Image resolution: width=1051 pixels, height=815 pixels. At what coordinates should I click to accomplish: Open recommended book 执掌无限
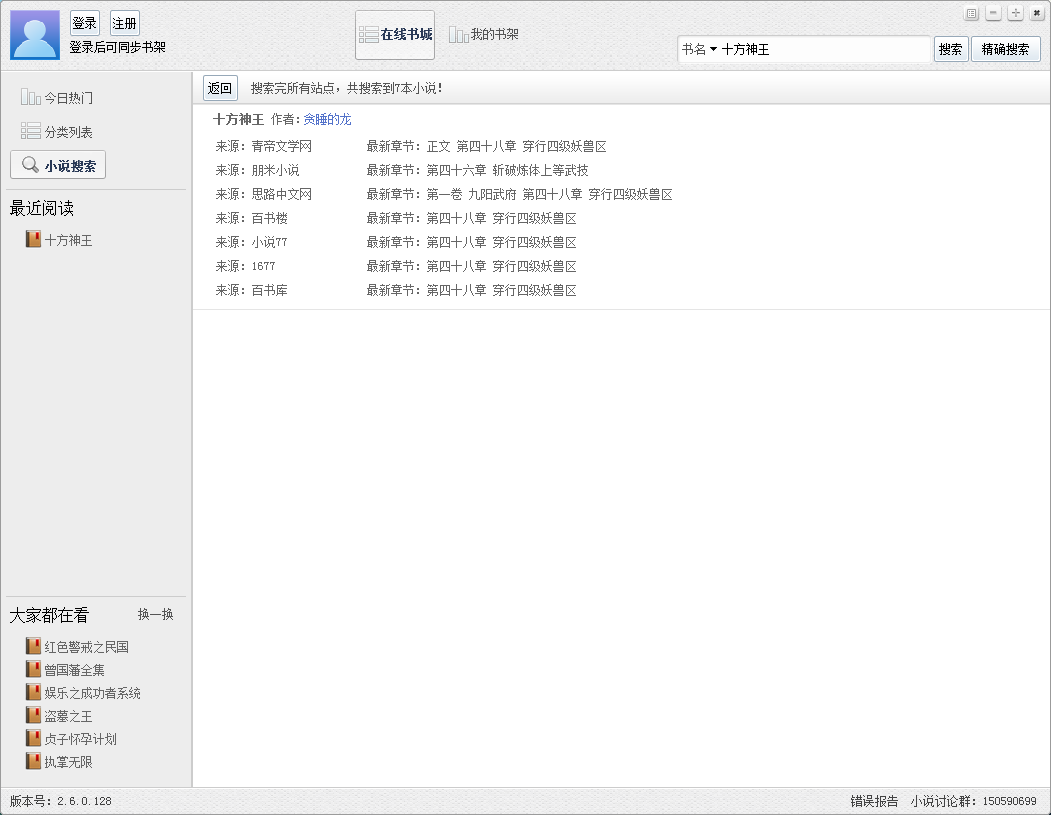pyautogui.click(x=68, y=762)
